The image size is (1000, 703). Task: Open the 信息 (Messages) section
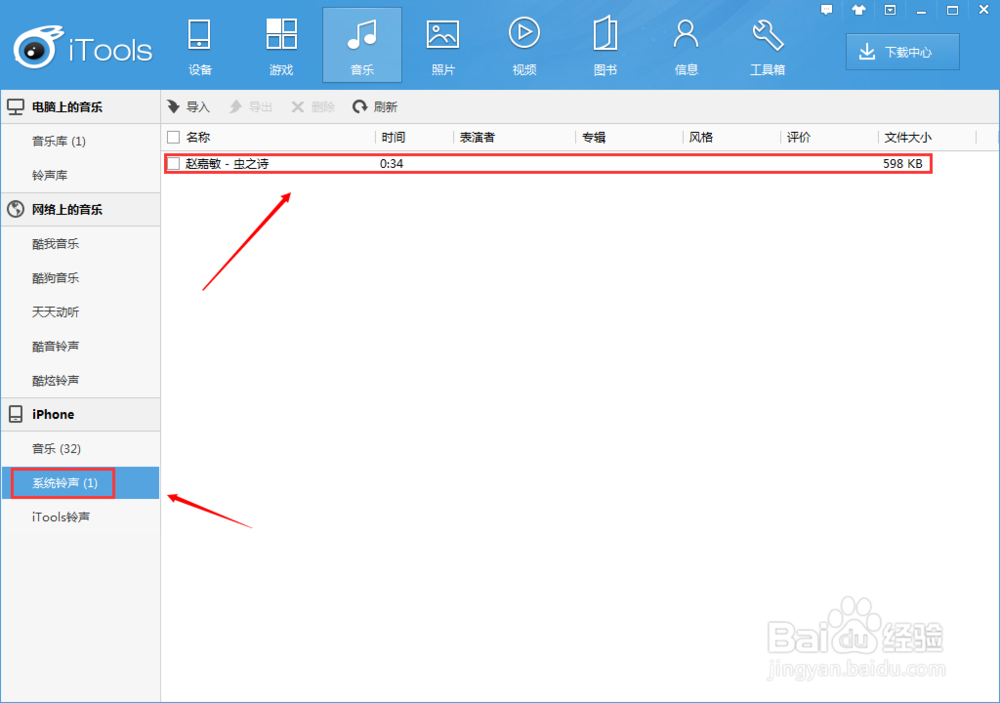[685, 44]
